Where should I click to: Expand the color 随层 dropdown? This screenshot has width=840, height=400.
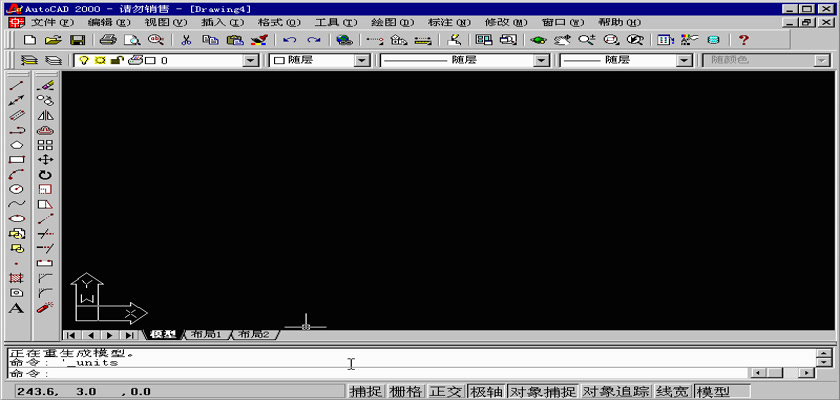click(x=362, y=61)
